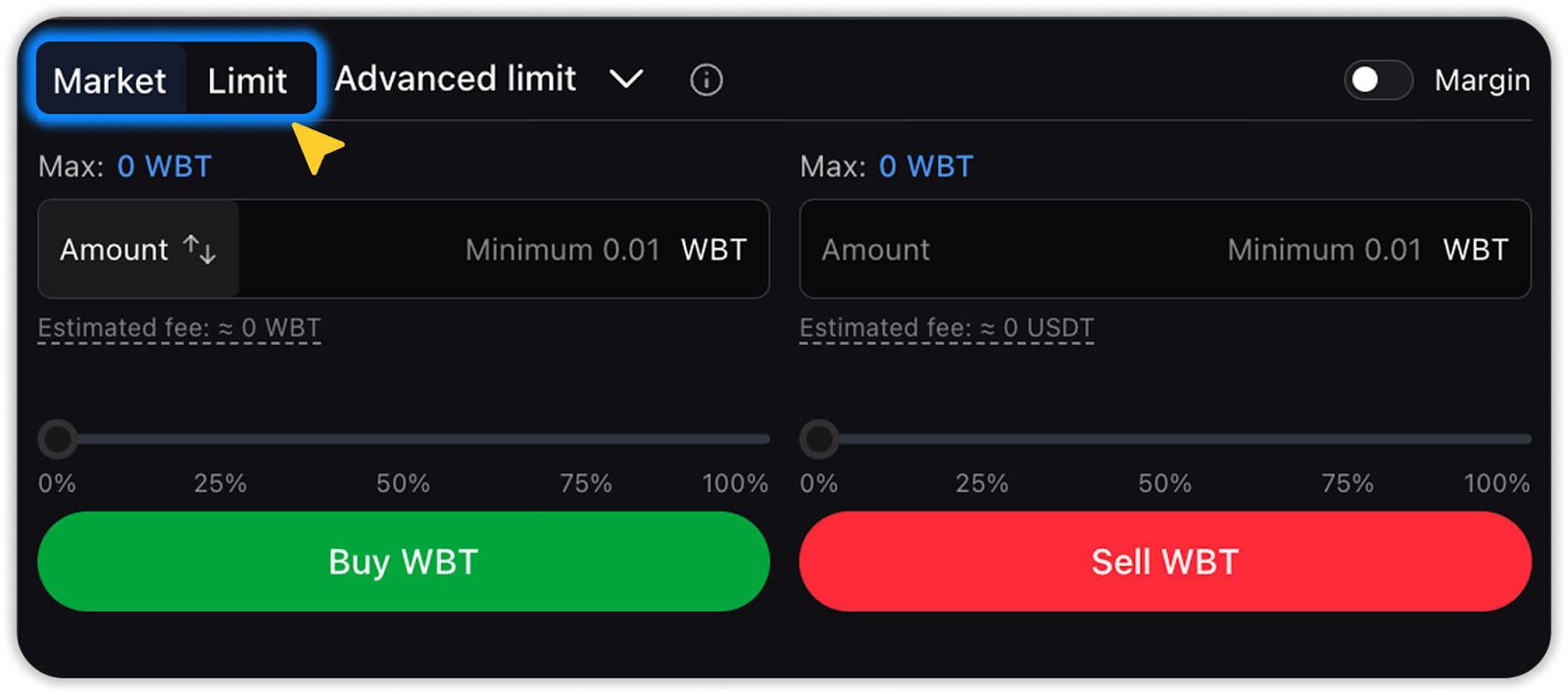Click the swap arrows icon beside Amount
The width and height of the screenshot is (1568, 695).
(x=200, y=249)
